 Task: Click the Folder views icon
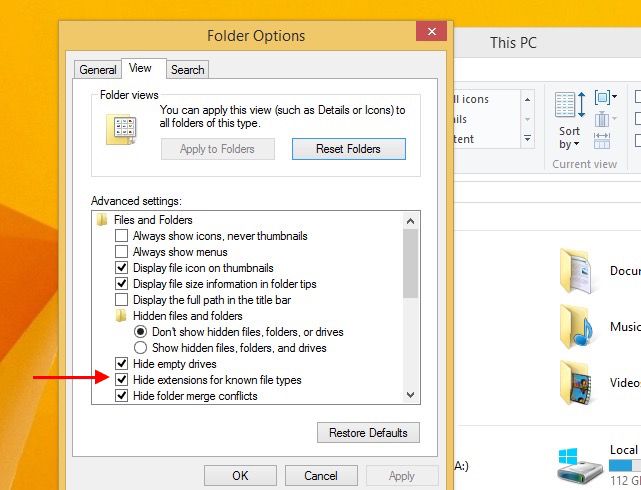tap(121, 130)
